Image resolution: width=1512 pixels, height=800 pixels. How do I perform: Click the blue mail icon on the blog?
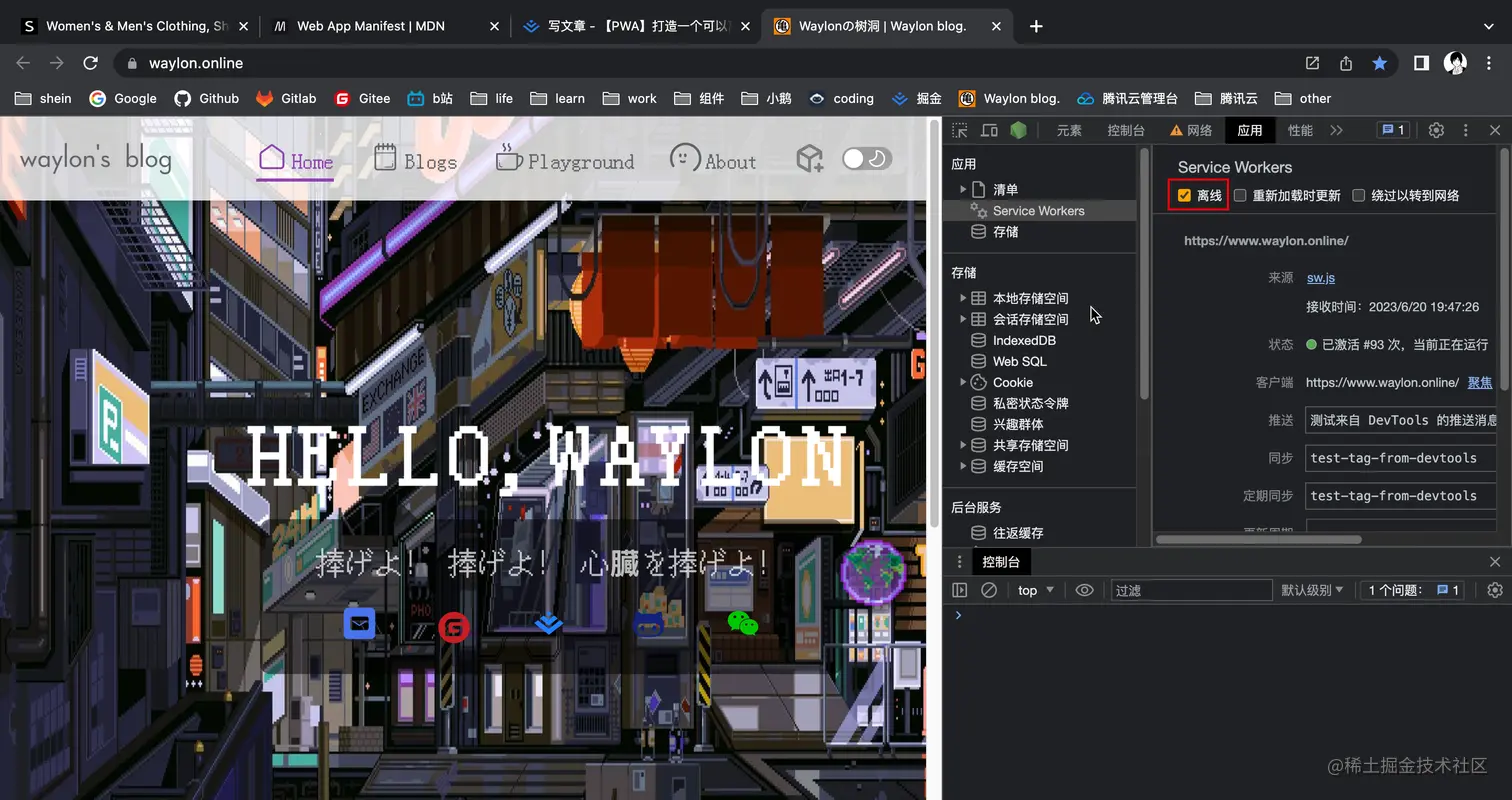pos(359,623)
